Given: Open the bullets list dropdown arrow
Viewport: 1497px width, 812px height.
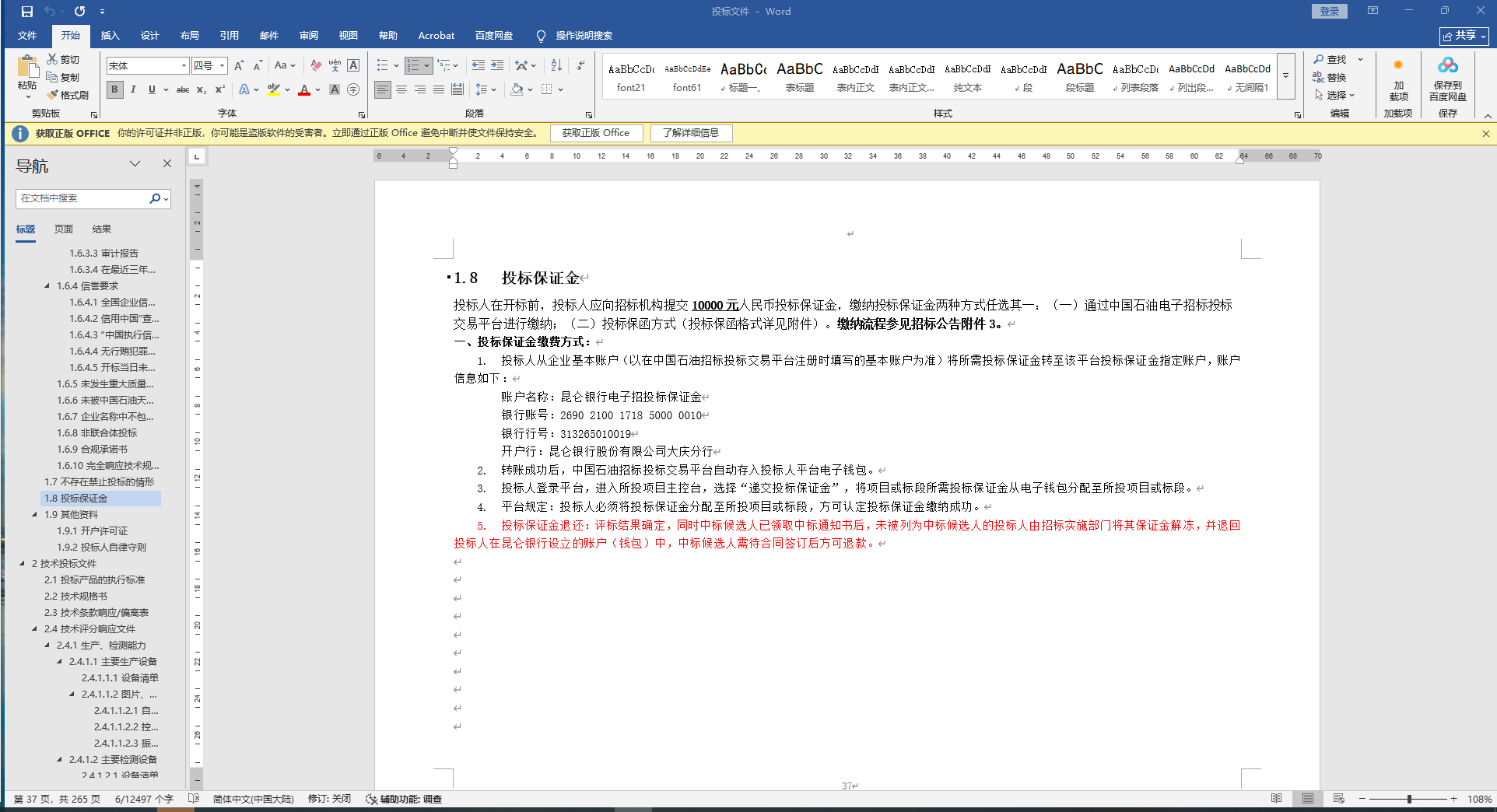Looking at the screenshot, I should [x=396, y=65].
